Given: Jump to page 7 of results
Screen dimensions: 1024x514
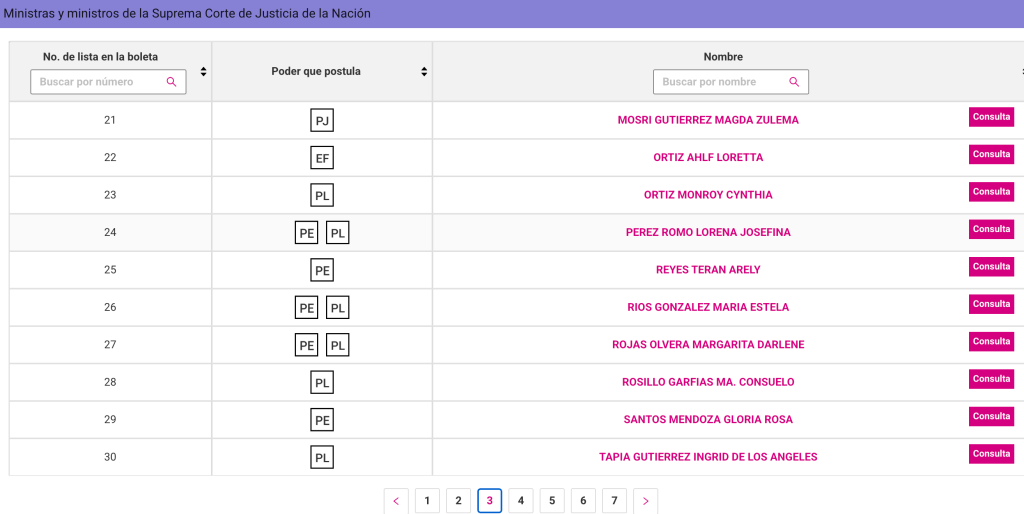Looking at the screenshot, I should tap(614, 501).
